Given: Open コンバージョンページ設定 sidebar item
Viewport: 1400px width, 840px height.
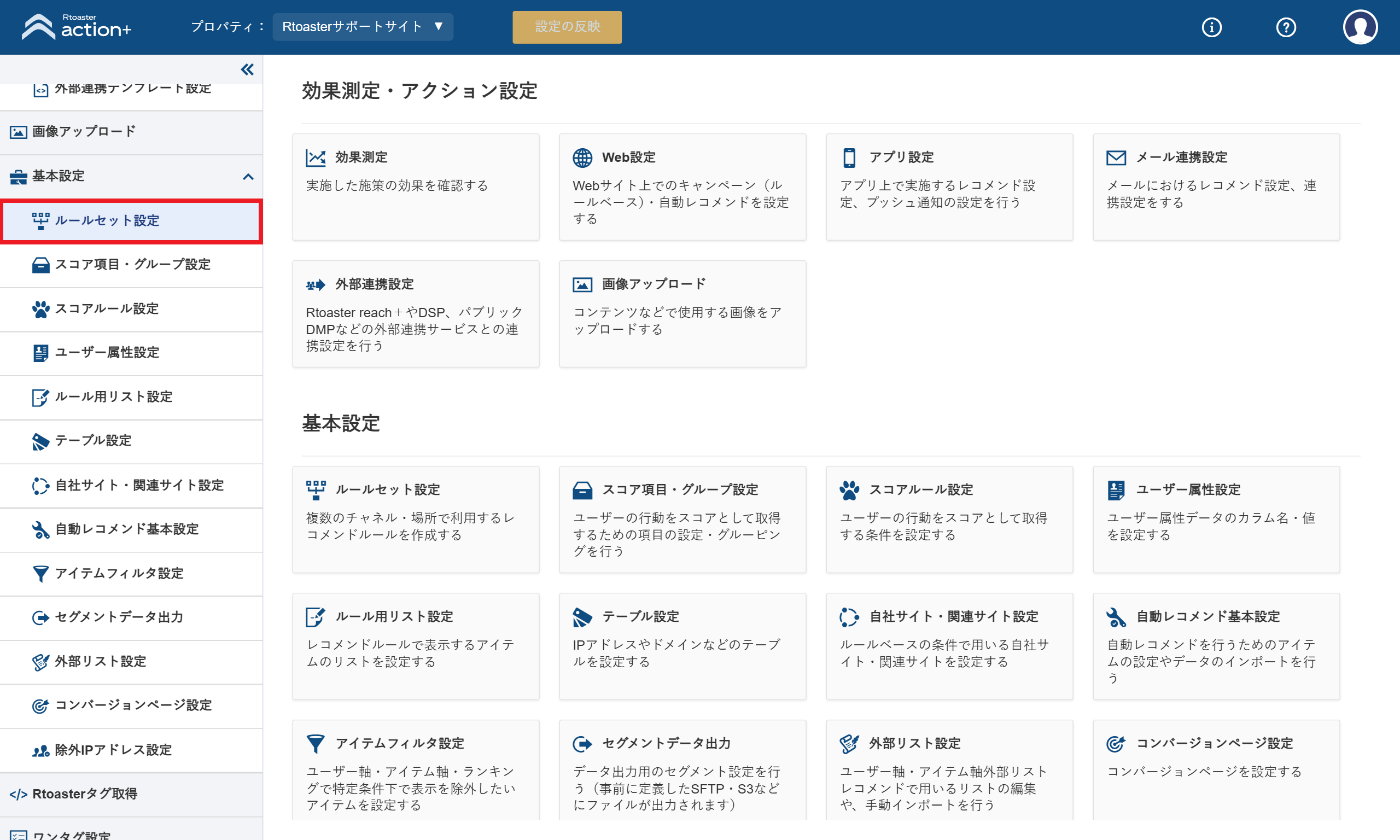Looking at the screenshot, I should tap(131, 705).
